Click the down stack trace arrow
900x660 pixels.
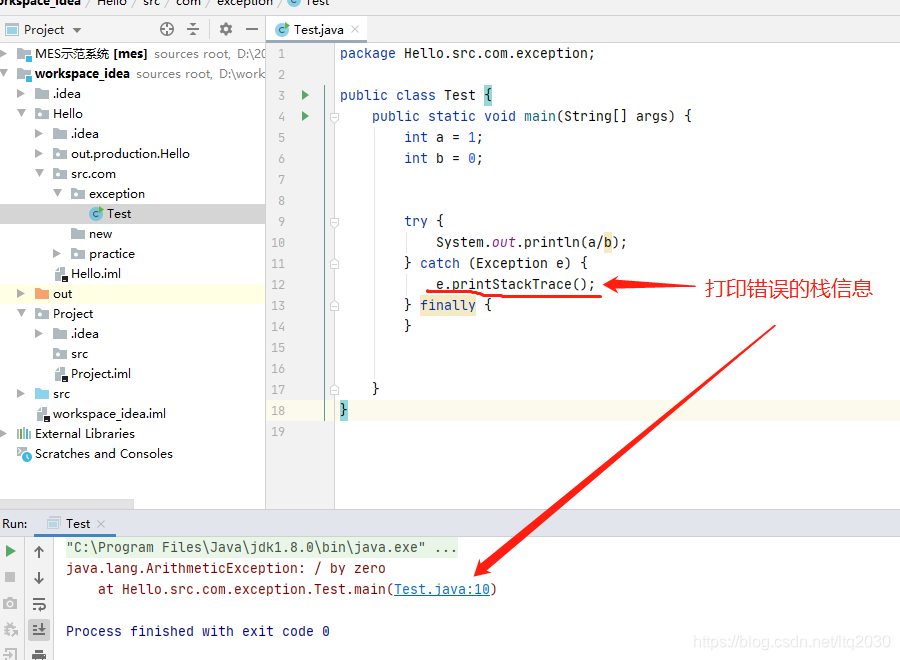coord(39,578)
